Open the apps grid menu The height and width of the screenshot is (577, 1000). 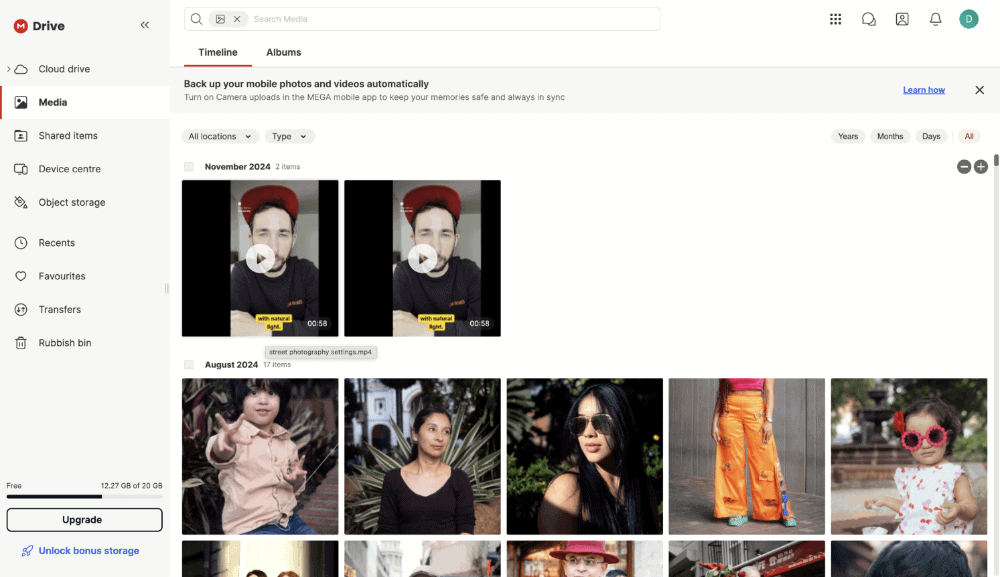coord(836,19)
